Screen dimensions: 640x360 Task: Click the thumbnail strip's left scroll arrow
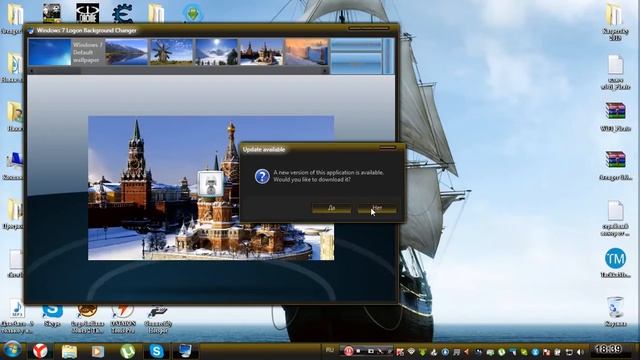click(31, 71)
